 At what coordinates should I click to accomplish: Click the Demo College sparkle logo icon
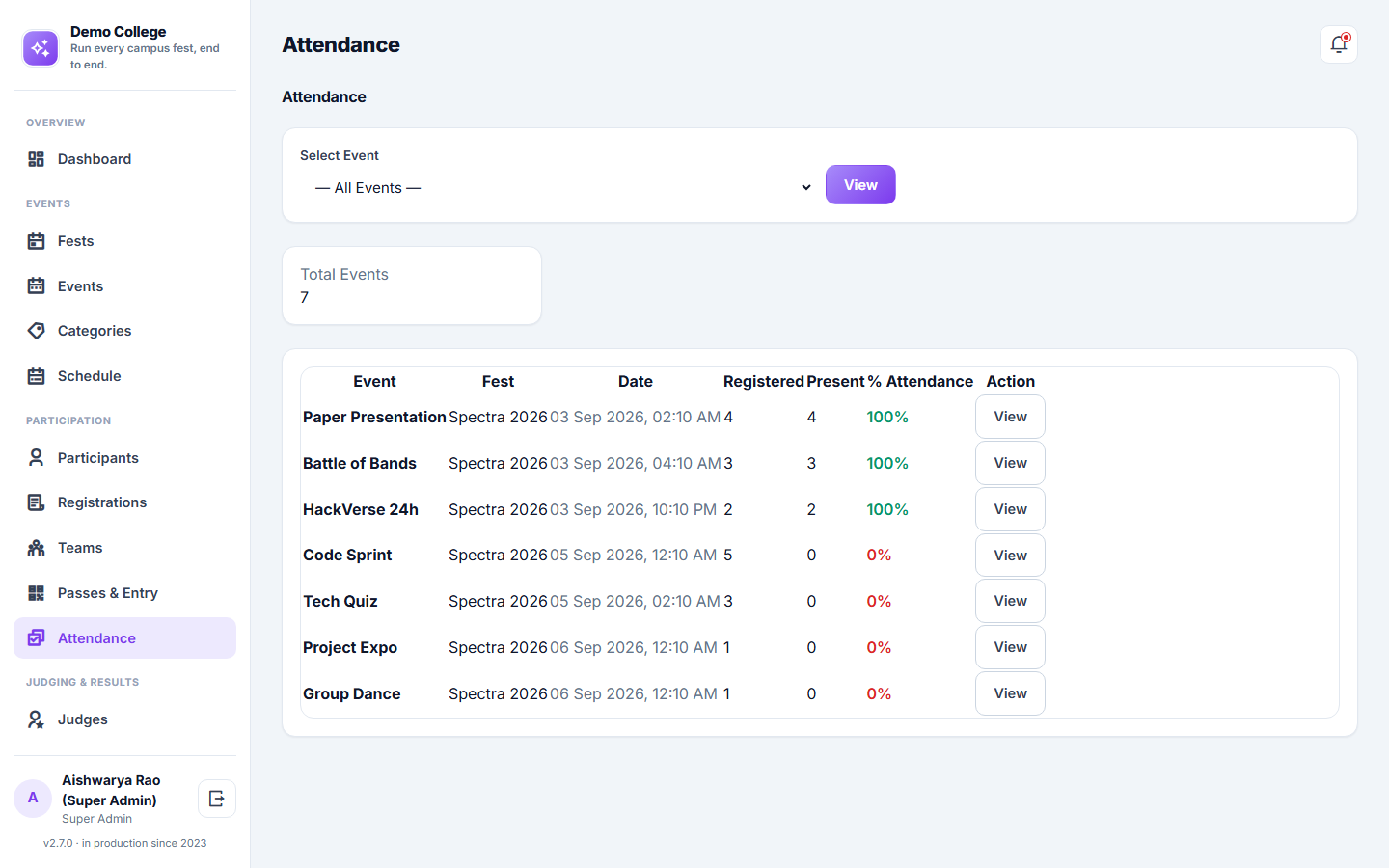[41, 48]
